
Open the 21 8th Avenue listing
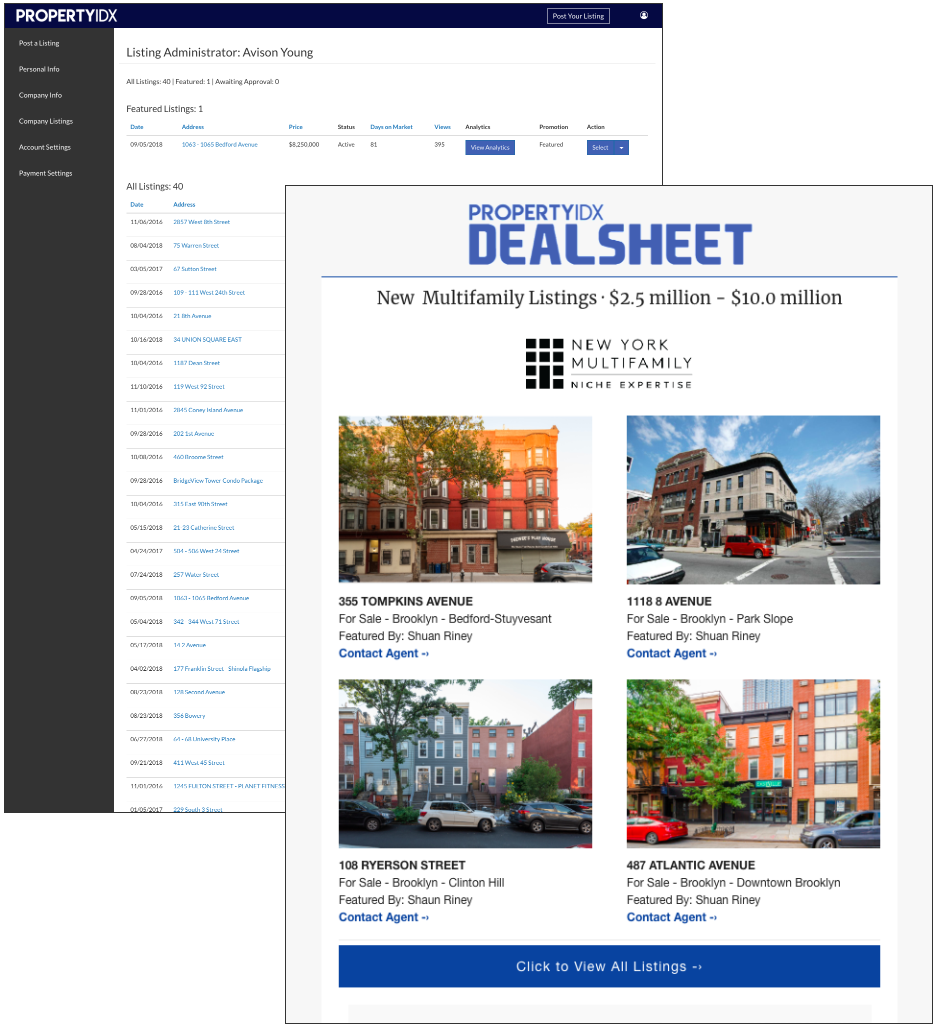point(192,316)
